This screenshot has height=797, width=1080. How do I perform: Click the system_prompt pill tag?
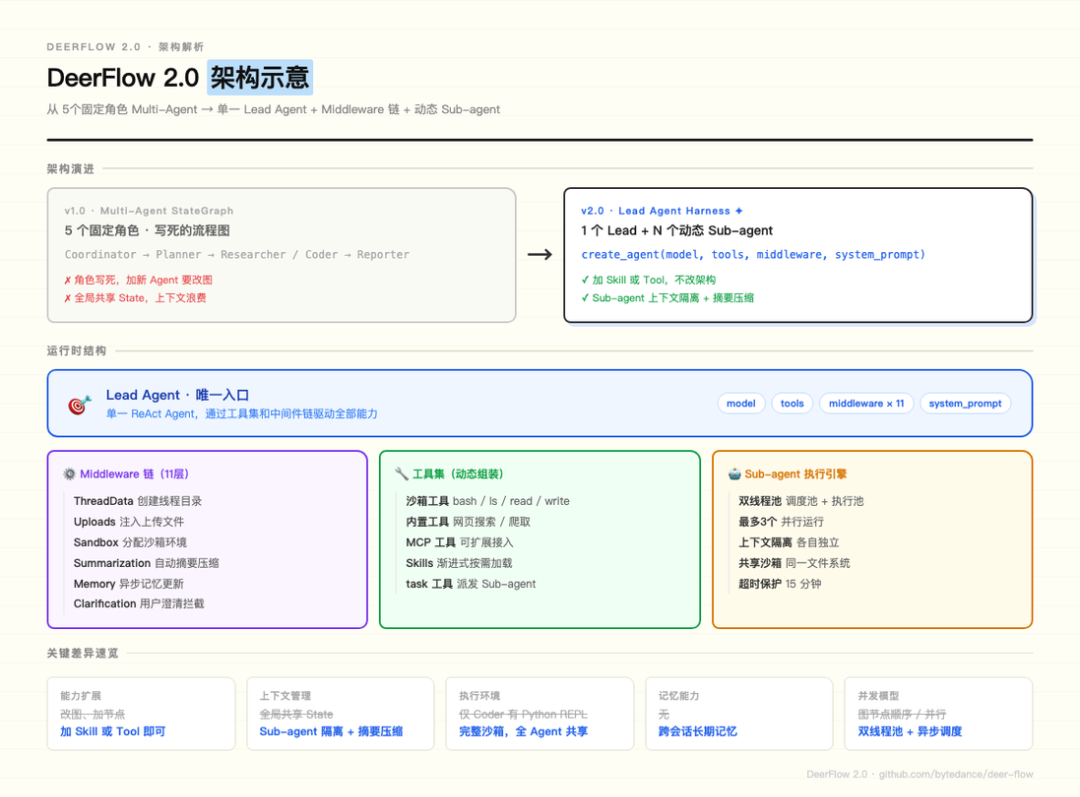coord(965,403)
